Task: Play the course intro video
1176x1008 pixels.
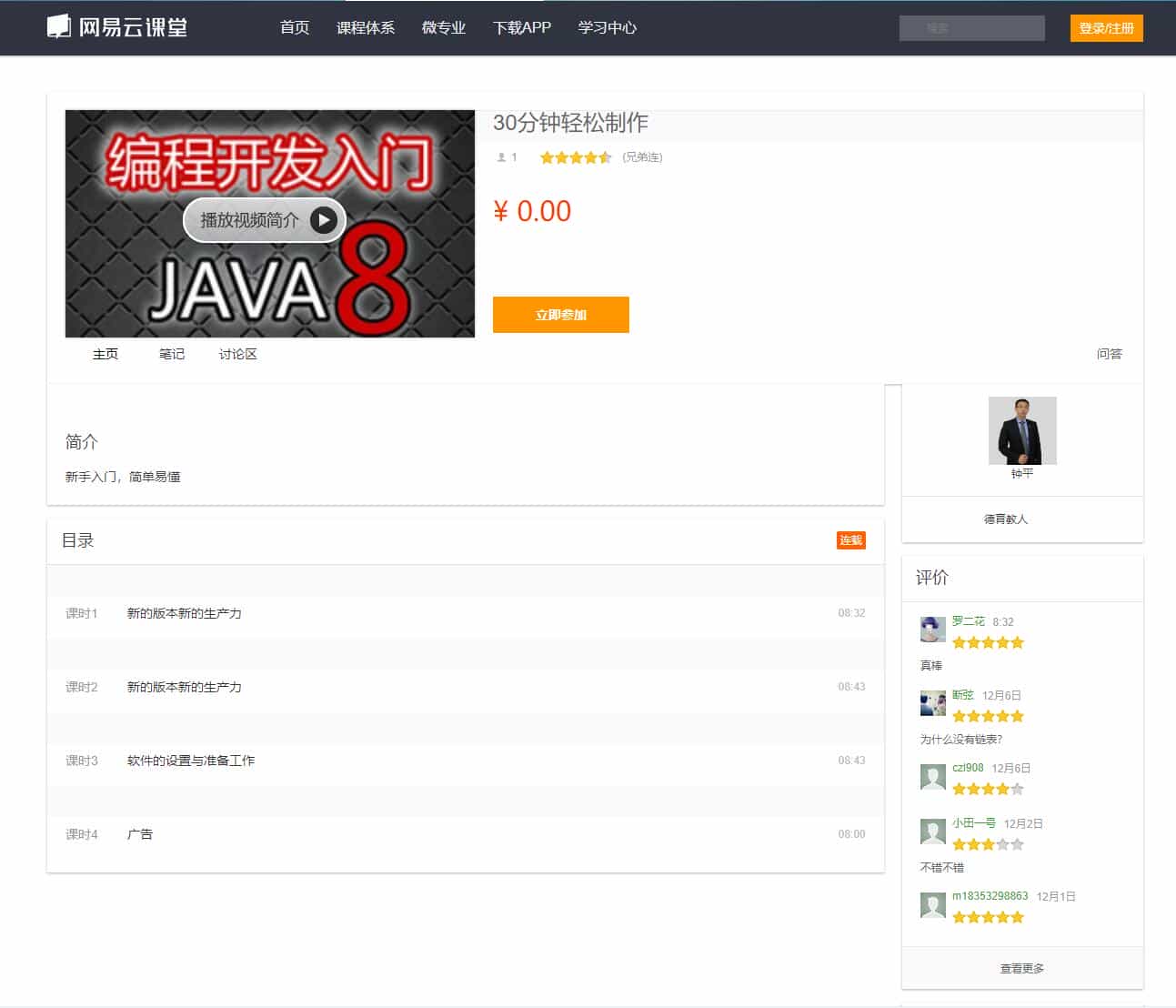Action: click(265, 220)
